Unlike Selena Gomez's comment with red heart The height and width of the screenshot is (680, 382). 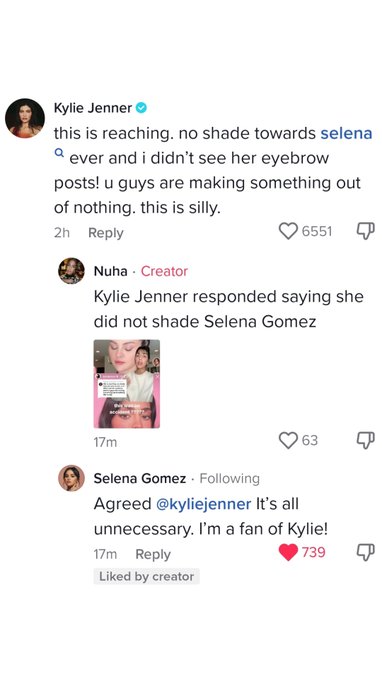[x=288, y=552]
